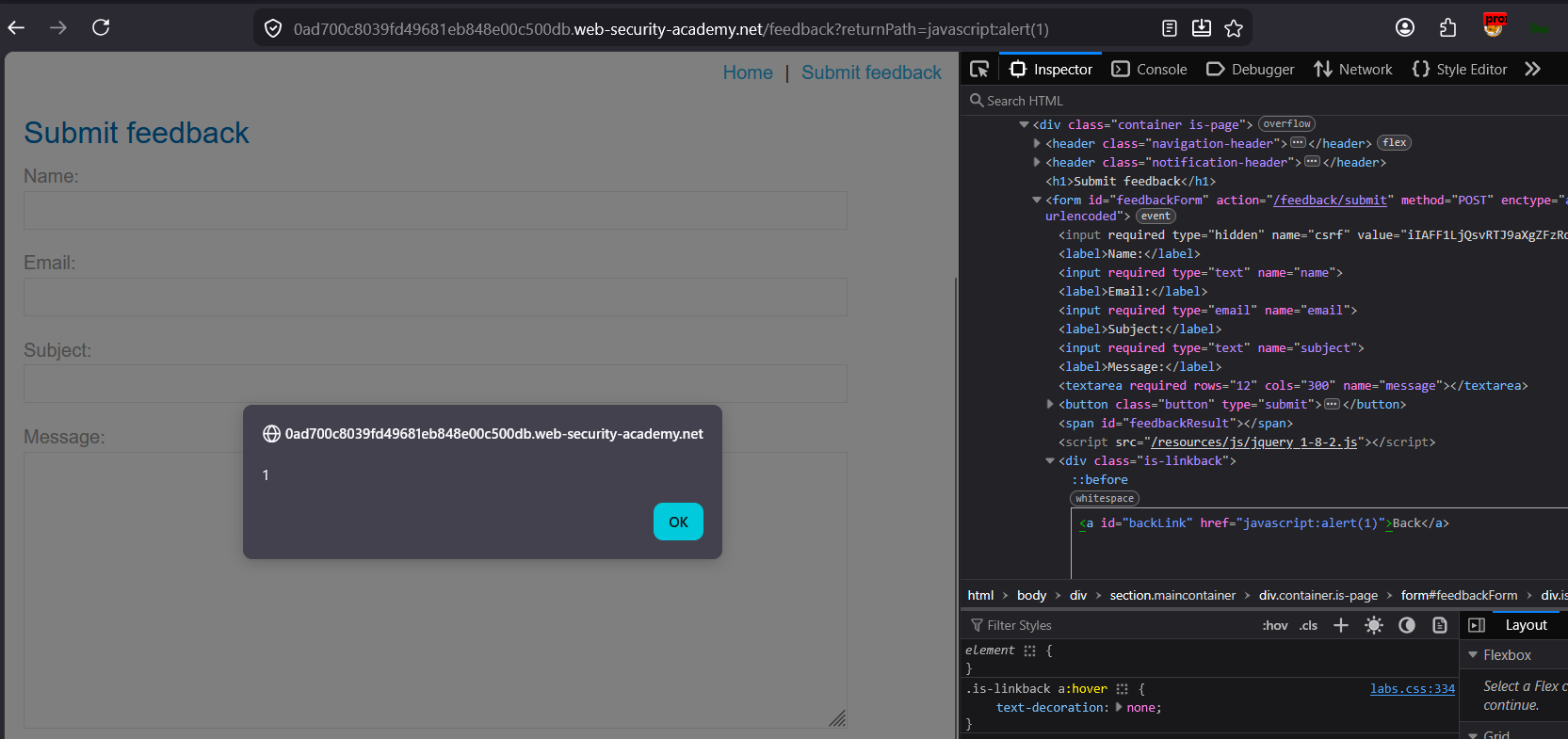This screenshot has width=1568, height=739.
Task: Open /feedback/submit action link in markup
Action: click(1330, 200)
